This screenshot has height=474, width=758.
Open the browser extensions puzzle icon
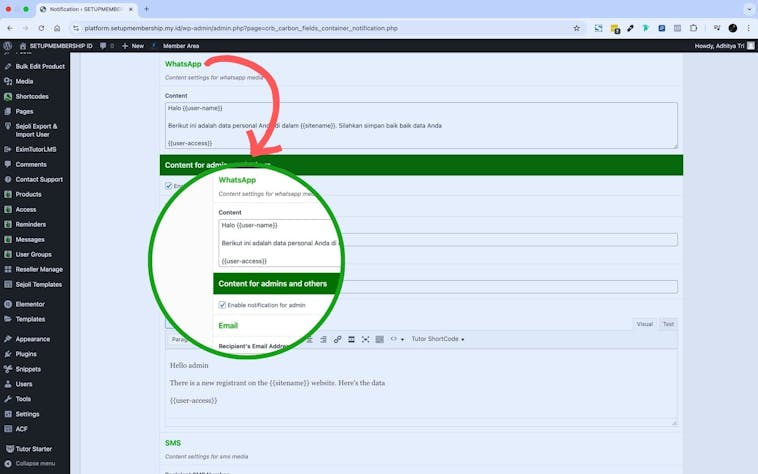coord(693,28)
